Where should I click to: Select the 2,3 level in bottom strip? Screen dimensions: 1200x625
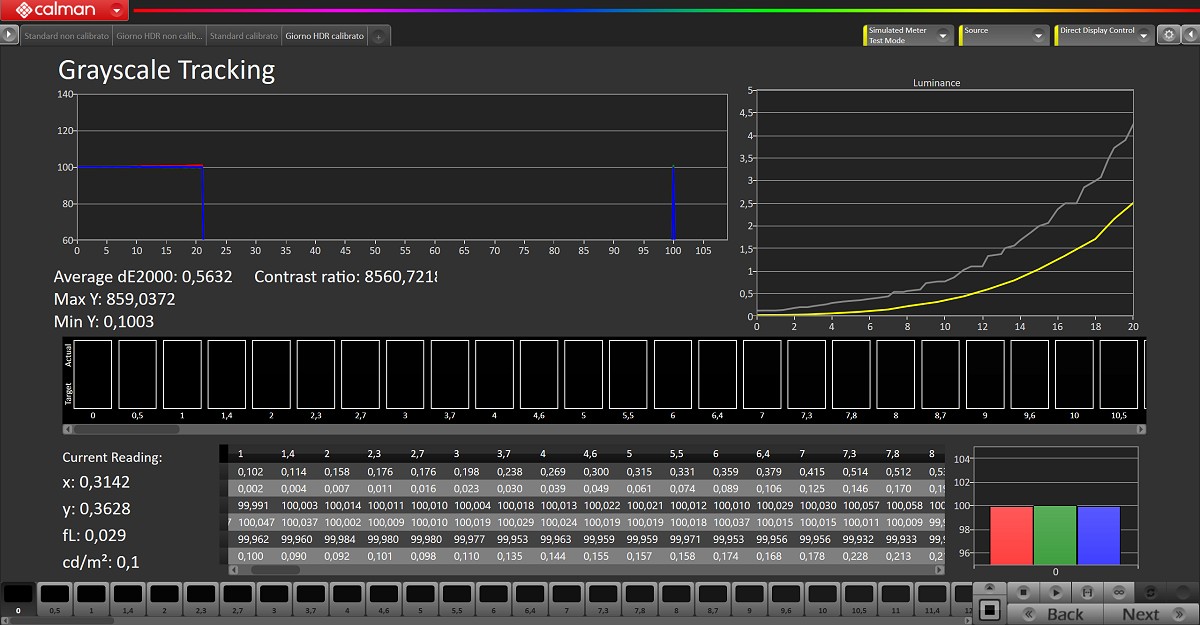201,599
